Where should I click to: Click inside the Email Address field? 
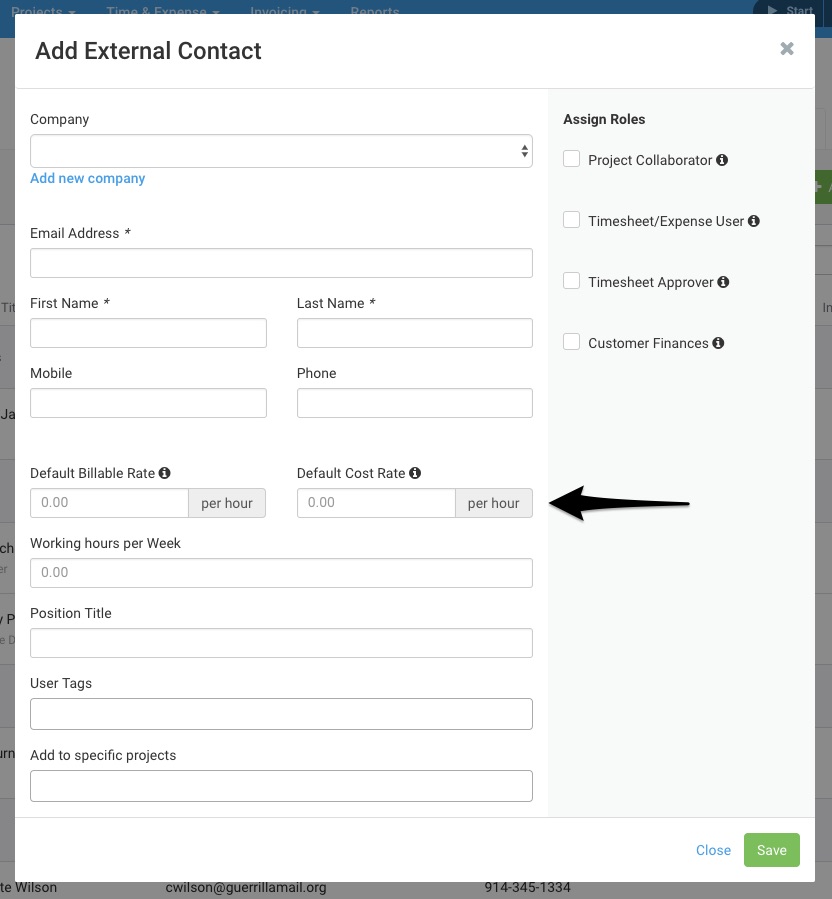pos(280,263)
